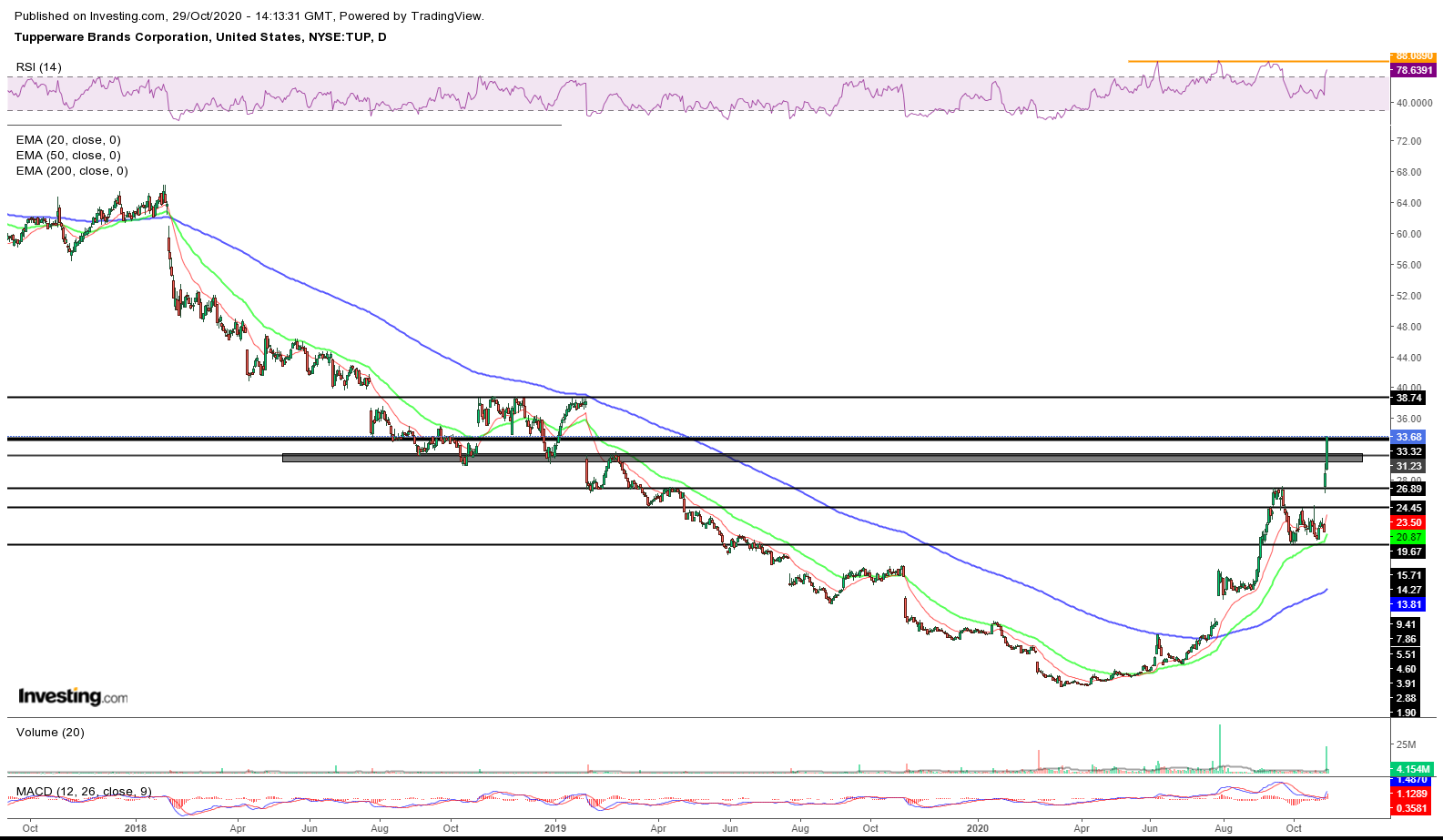The width and height of the screenshot is (1443, 840).
Task: Select the EMA (200, close, 0) label
Action: point(72,171)
